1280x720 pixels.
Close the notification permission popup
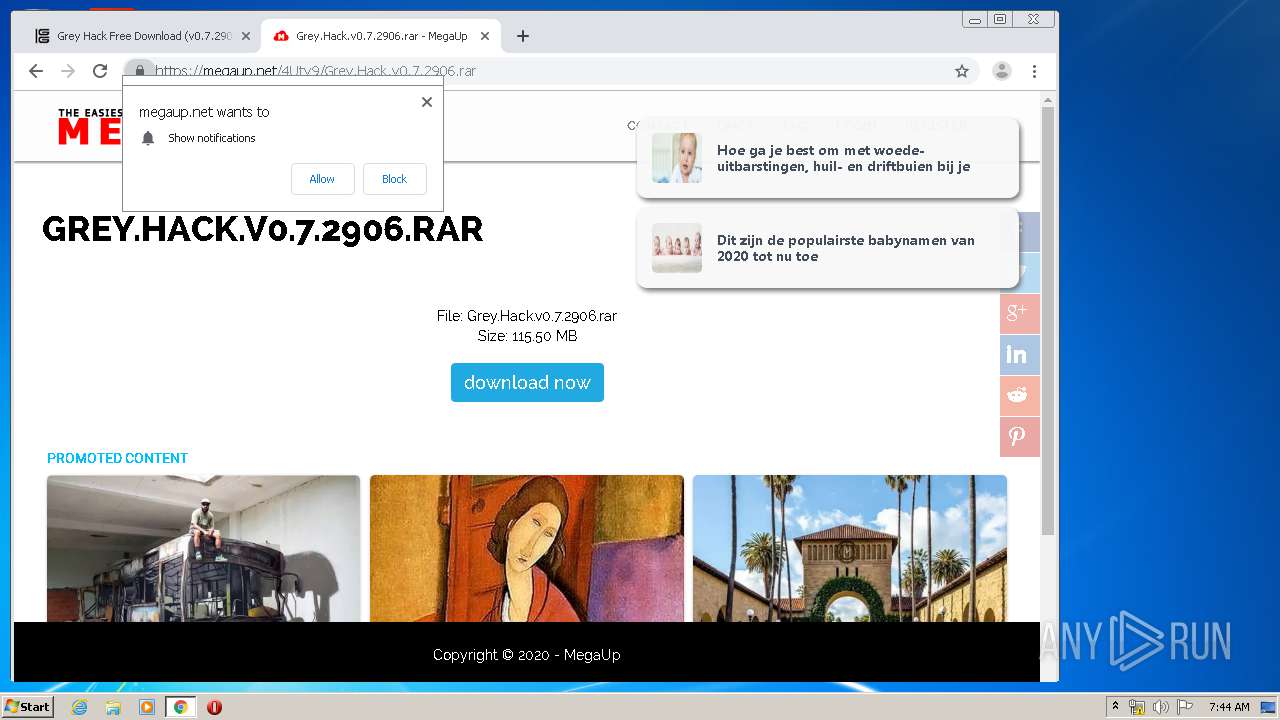tap(427, 102)
